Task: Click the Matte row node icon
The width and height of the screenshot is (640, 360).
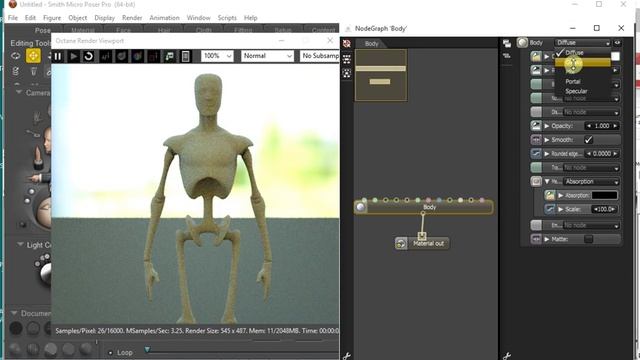Action: 536,239
